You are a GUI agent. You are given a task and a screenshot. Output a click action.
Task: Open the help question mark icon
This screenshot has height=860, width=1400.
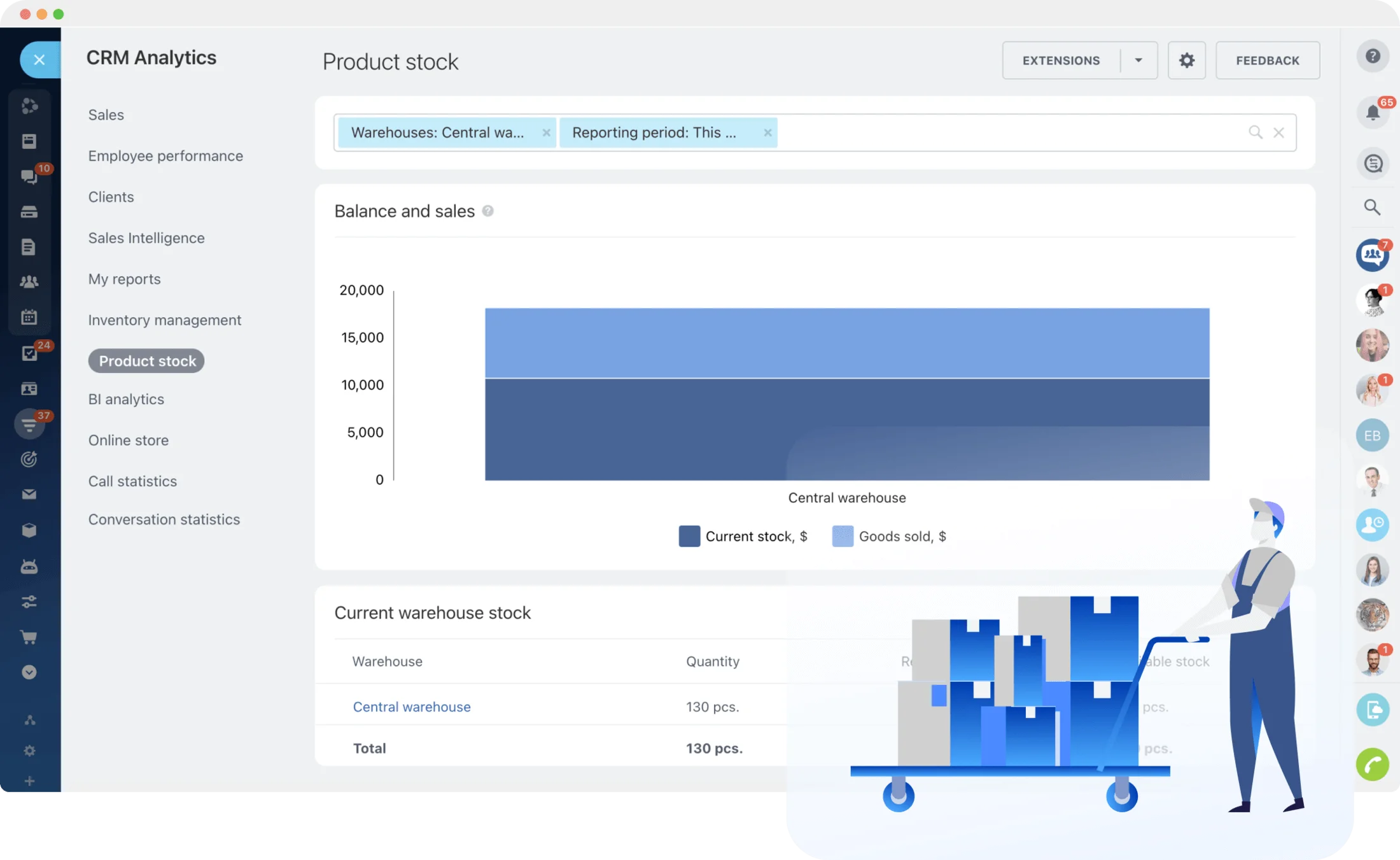[1373, 56]
